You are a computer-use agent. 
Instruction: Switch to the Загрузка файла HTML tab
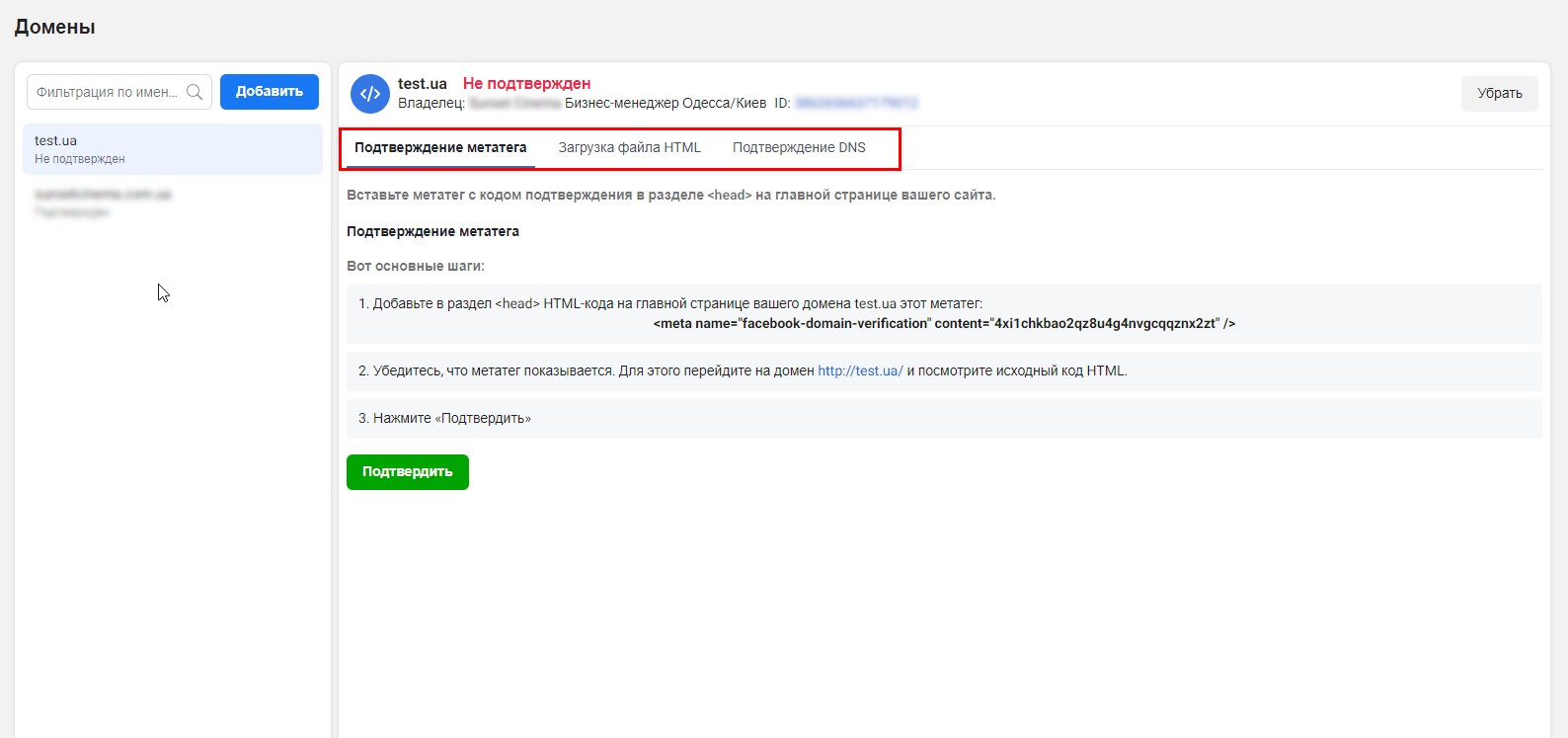630,148
